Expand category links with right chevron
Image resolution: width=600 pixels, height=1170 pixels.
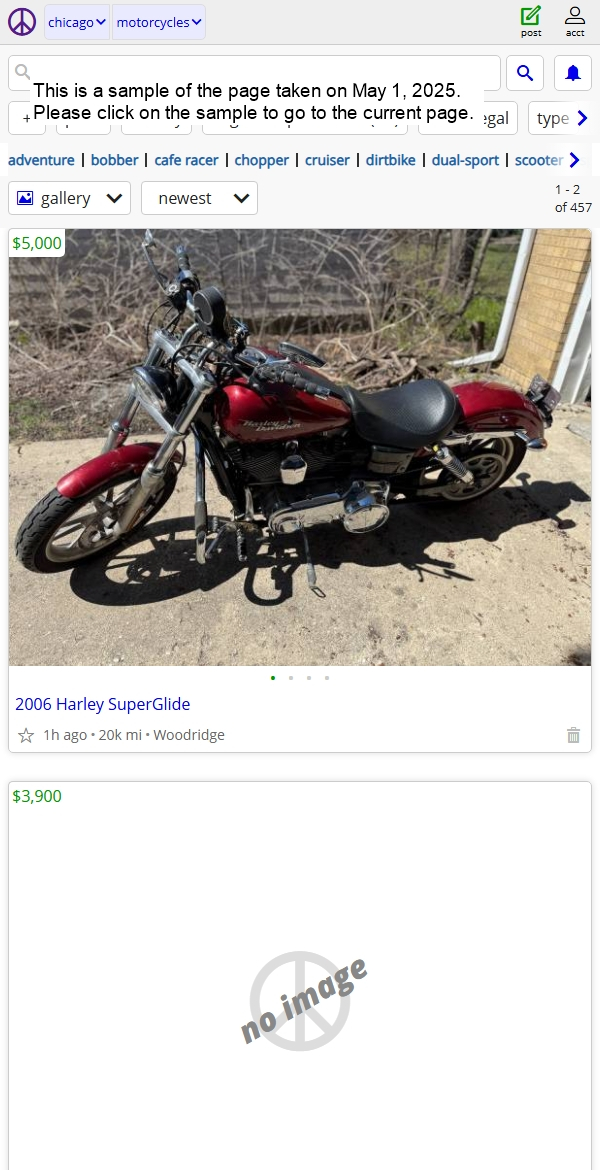click(x=574, y=160)
